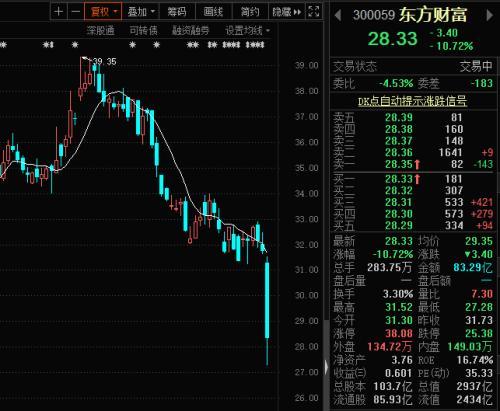This screenshot has width=500, height=411.
Task: Click 39.35 high price marker on chart
Action: click(x=105, y=61)
